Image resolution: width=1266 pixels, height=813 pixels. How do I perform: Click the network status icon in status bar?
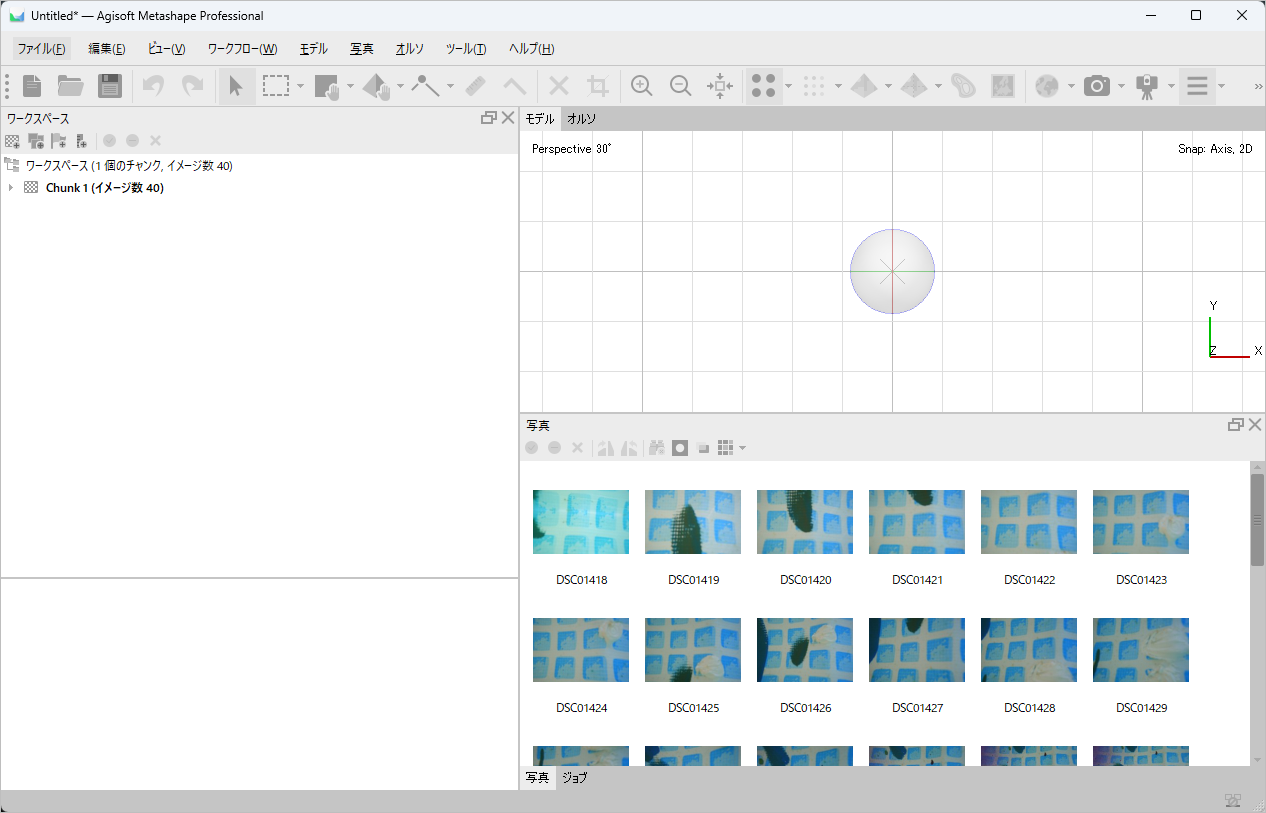click(x=1233, y=801)
